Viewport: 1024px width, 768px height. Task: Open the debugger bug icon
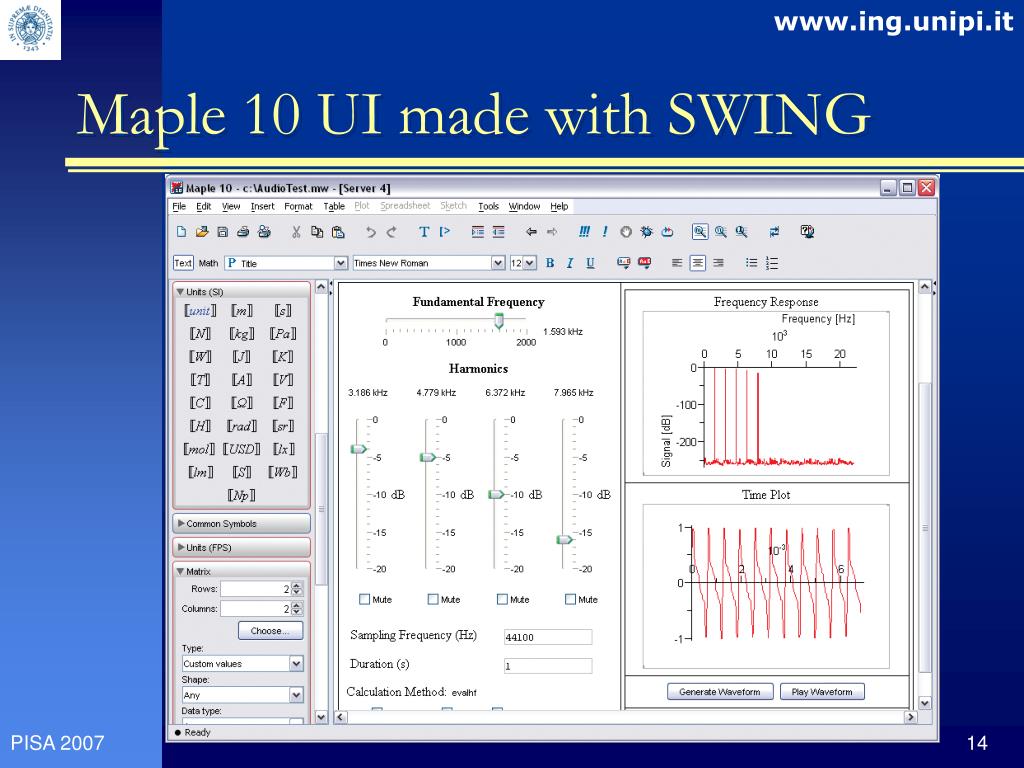coord(647,231)
